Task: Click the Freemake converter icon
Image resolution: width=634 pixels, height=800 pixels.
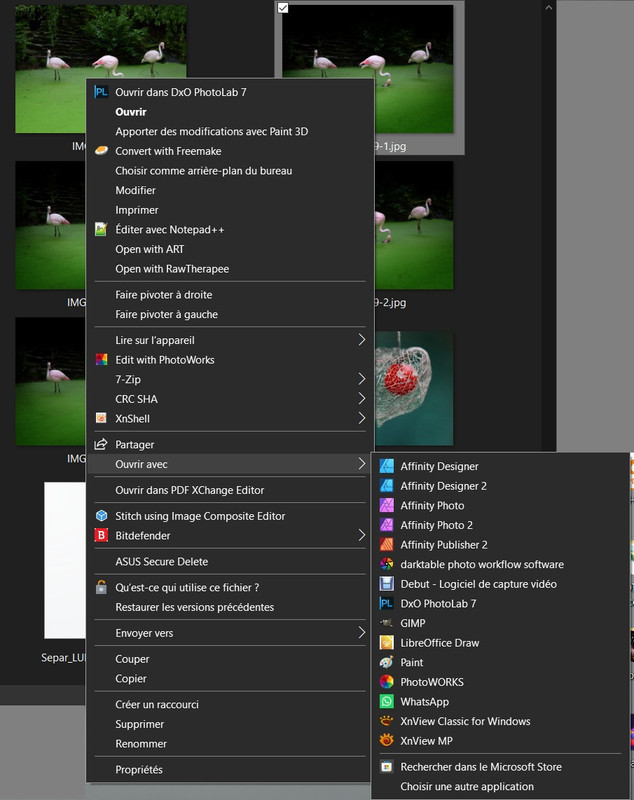Action: [x=102, y=151]
